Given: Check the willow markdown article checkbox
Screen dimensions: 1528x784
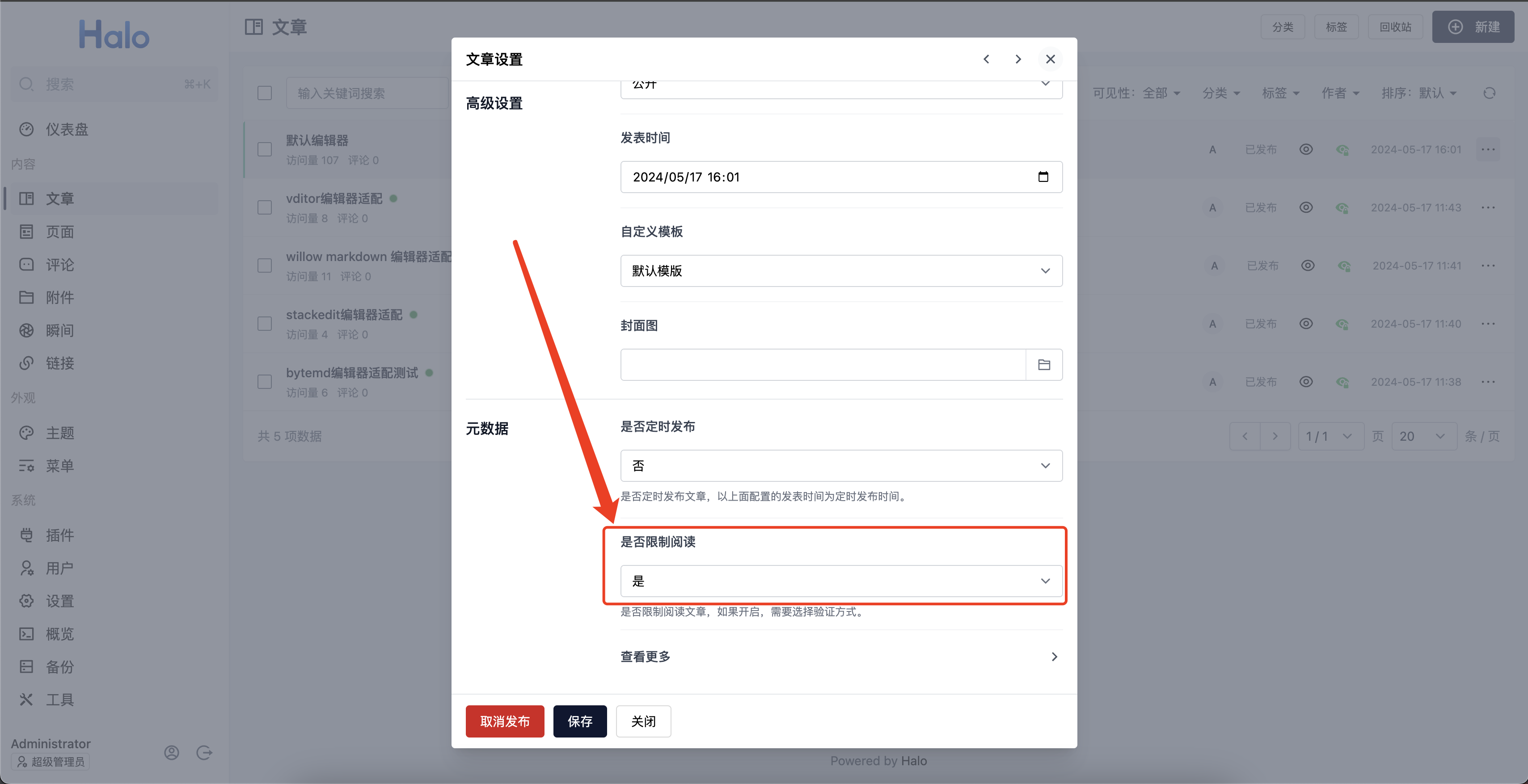Looking at the screenshot, I should [265, 266].
